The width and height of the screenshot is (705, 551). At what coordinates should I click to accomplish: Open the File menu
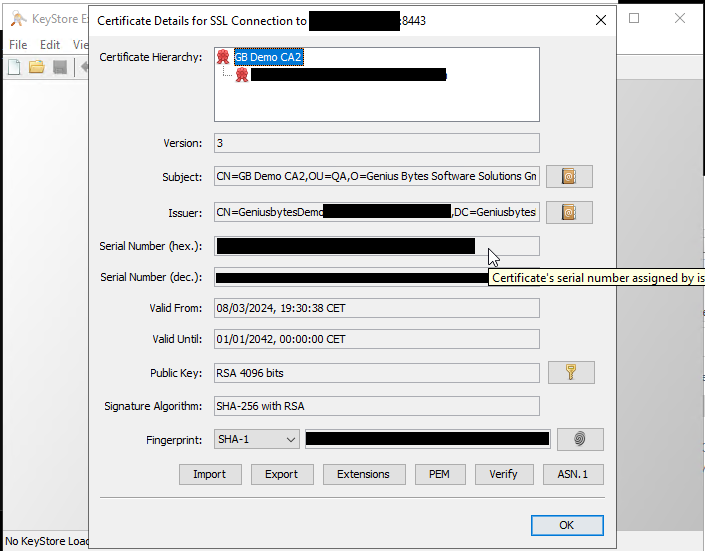18,45
